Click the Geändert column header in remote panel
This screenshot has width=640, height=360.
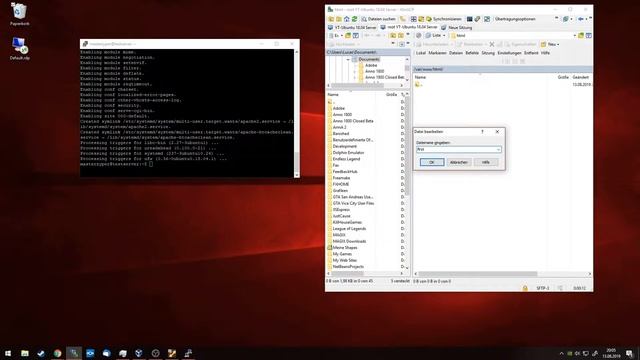581,77
